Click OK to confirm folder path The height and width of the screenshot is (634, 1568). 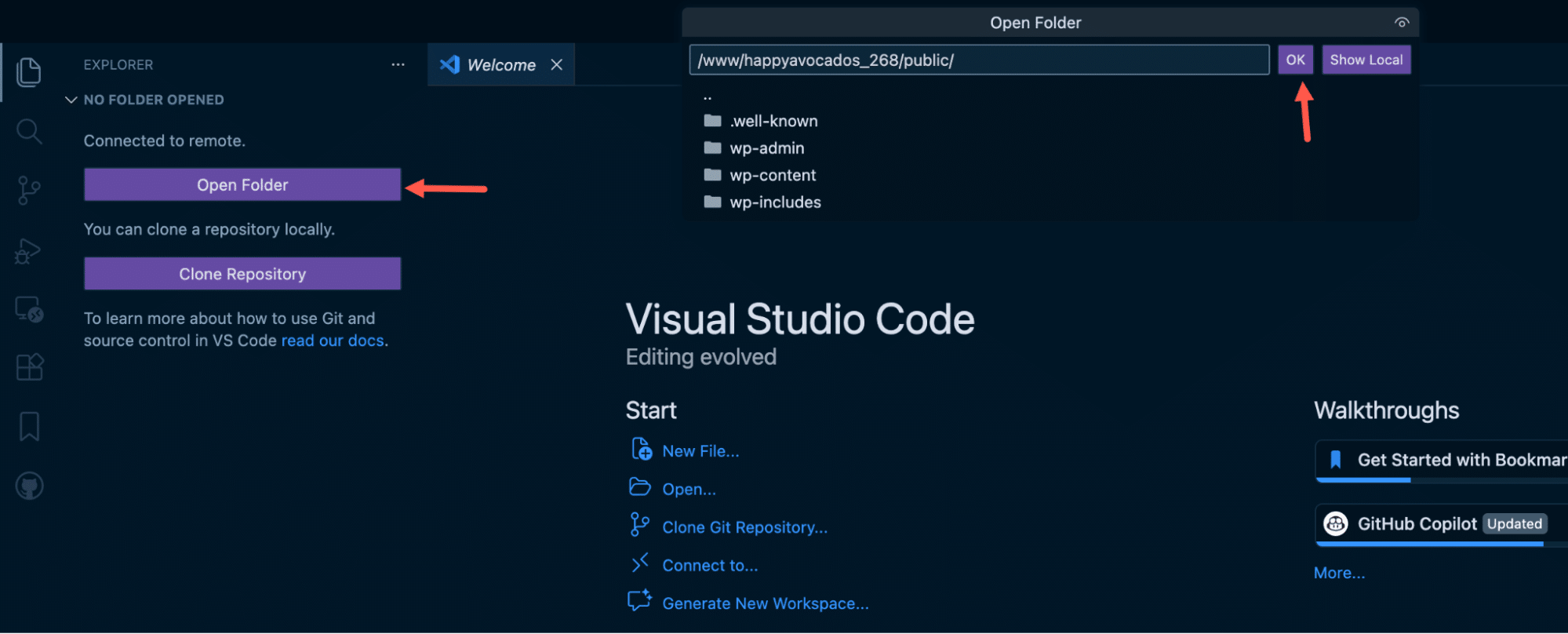(1295, 60)
